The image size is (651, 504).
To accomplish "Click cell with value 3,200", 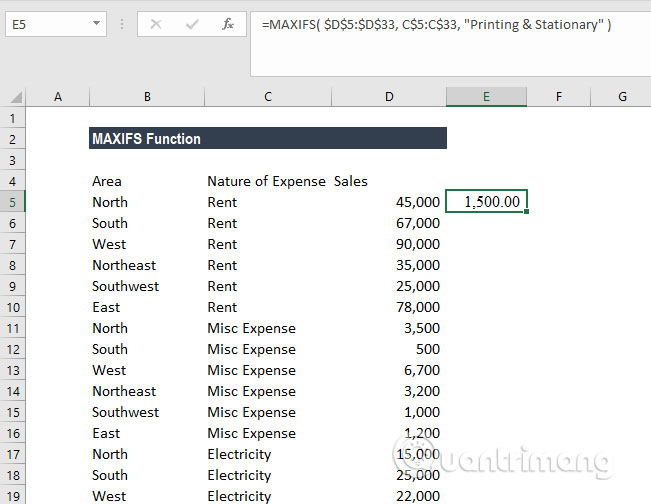I will click(x=389, y=391).
